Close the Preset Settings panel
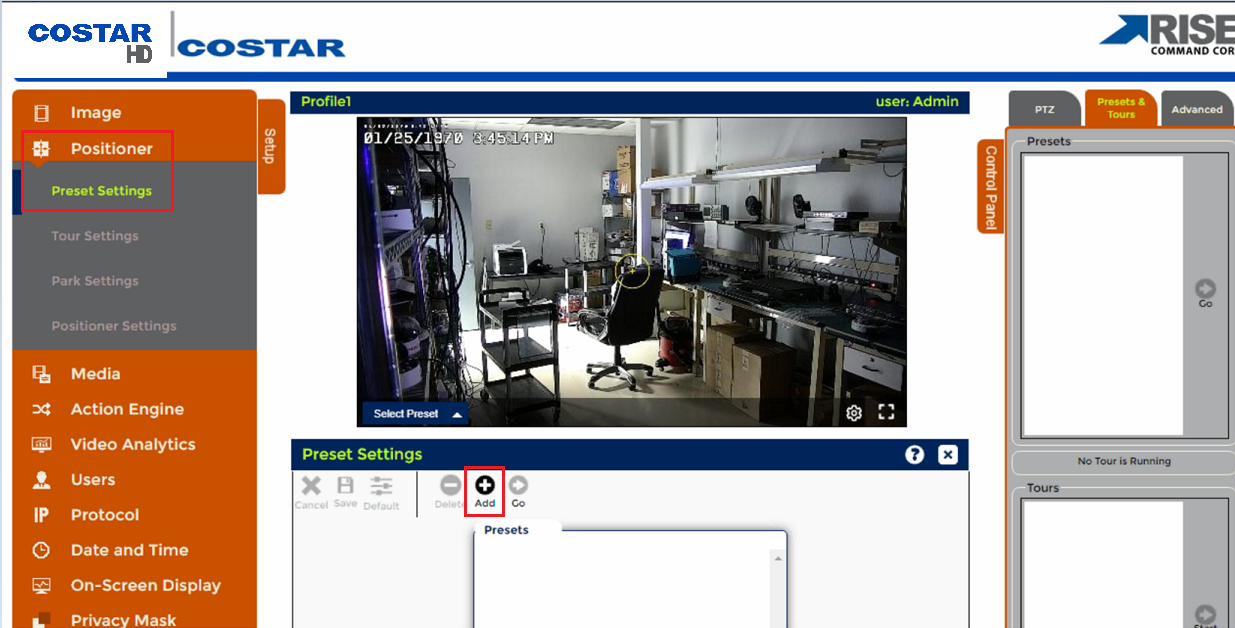The width and height of the screenshot is (1235, 628). click(x=948, y=455)
